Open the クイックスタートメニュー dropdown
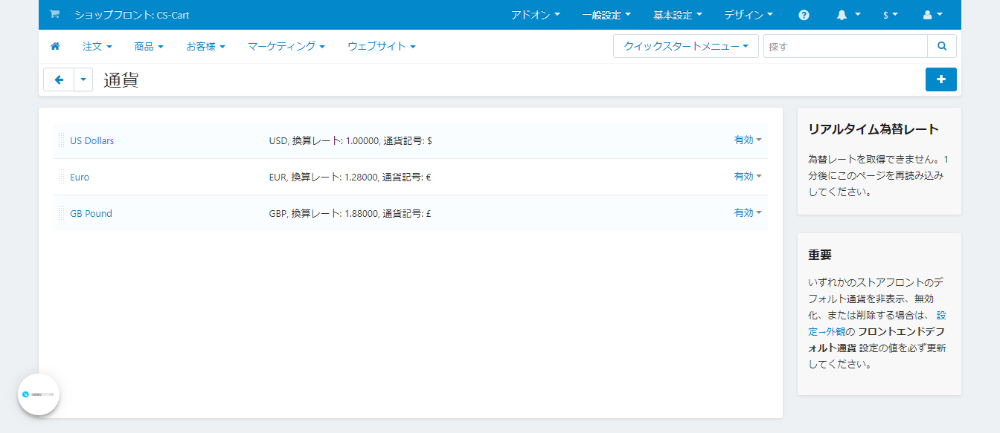Viewport: 1000px width, 433px height. [686, 46]
